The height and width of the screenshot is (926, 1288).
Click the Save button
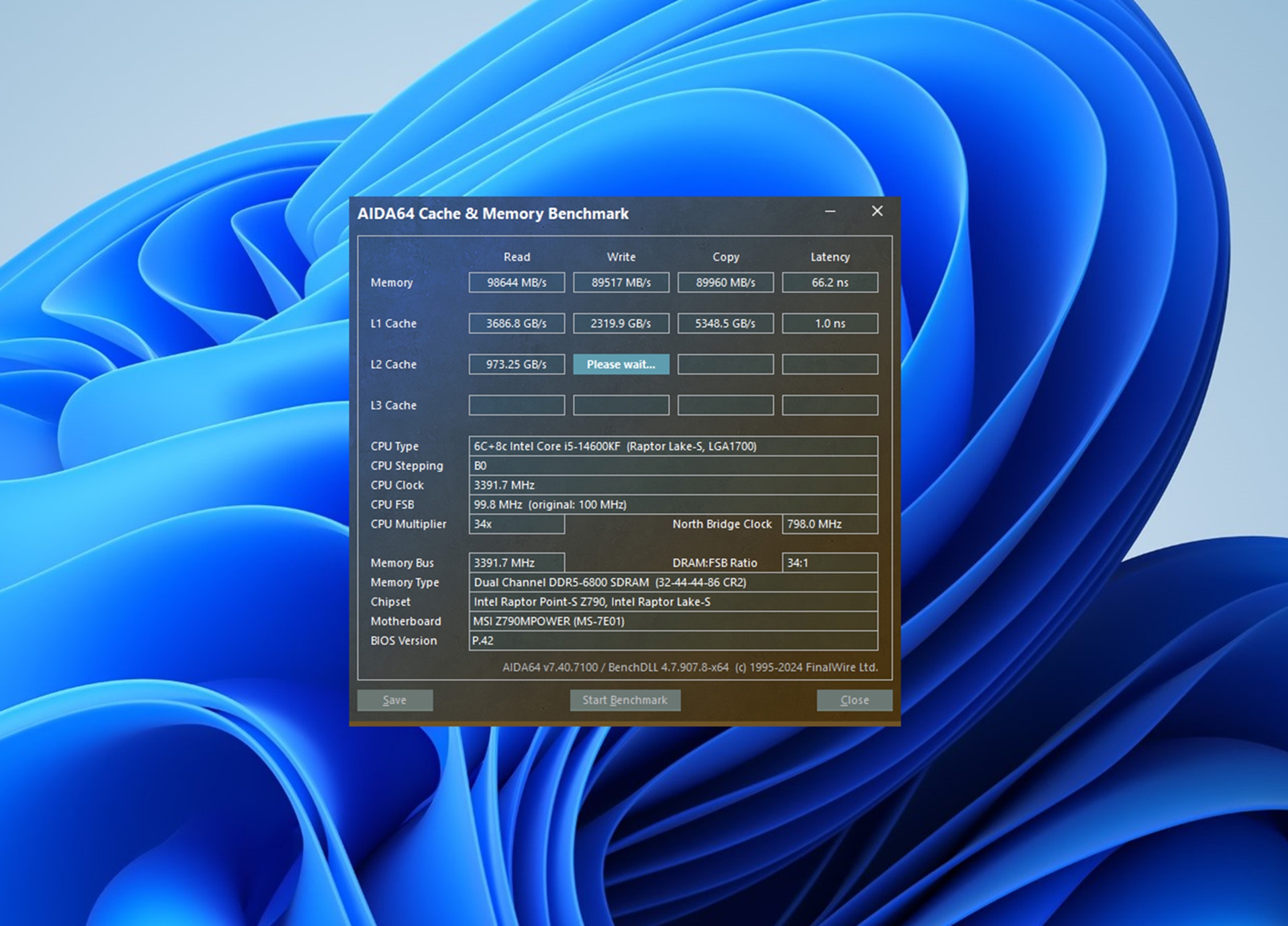click(x=394, y=700)
